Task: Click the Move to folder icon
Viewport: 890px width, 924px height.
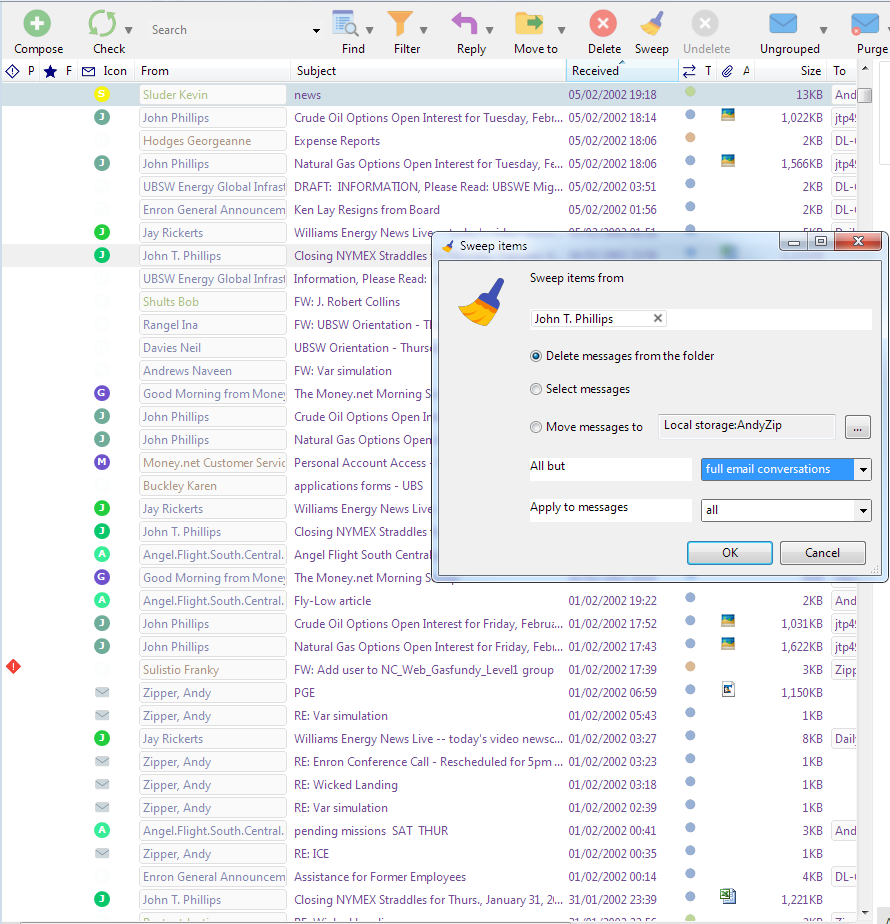Action: pyautogui.click(x=529, y=25)
